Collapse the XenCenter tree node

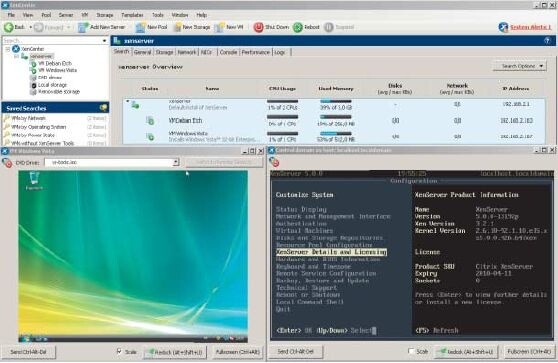[x=7, y=49]
